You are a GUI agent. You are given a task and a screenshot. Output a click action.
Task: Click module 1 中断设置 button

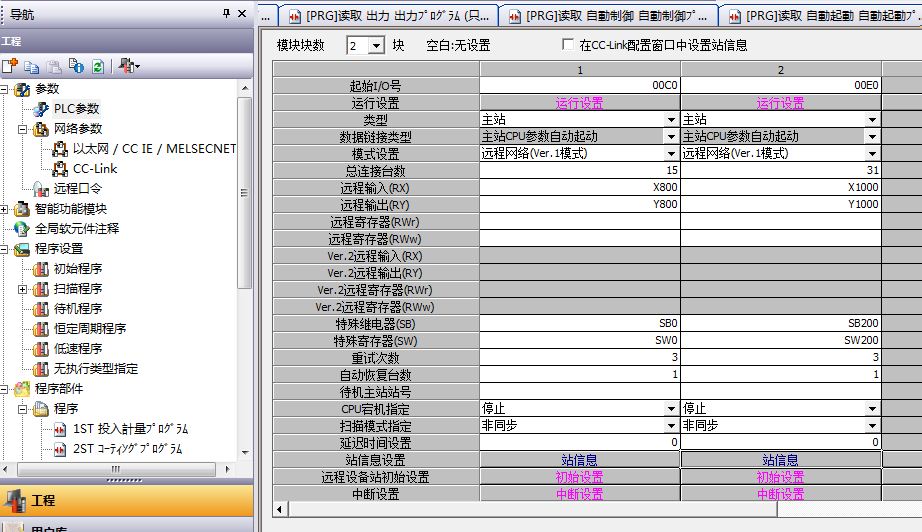tap(579, 494)
